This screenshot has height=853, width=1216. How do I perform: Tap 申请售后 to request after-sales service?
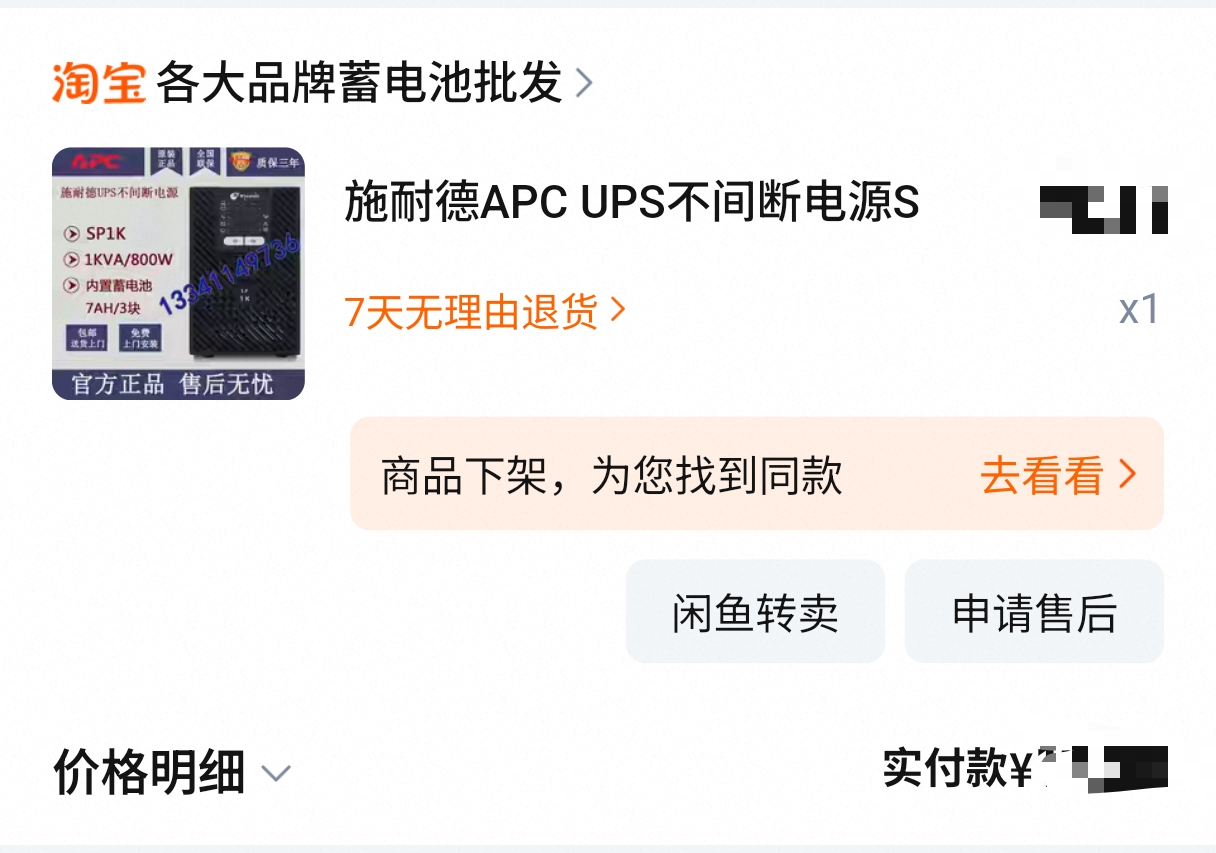(1034, 611)
